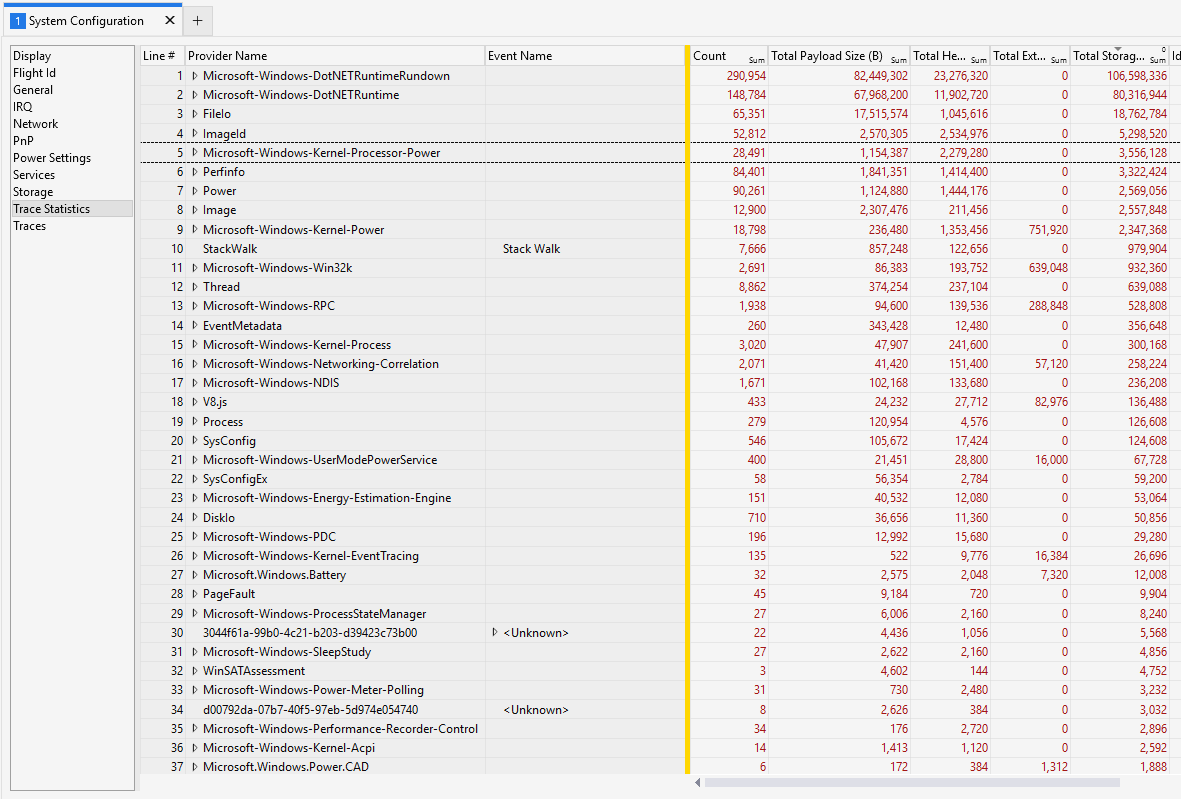The width and height of the screenshot is (1181, 799).
Task: Expand the FileIo provider row
Action: click(194, 114)
